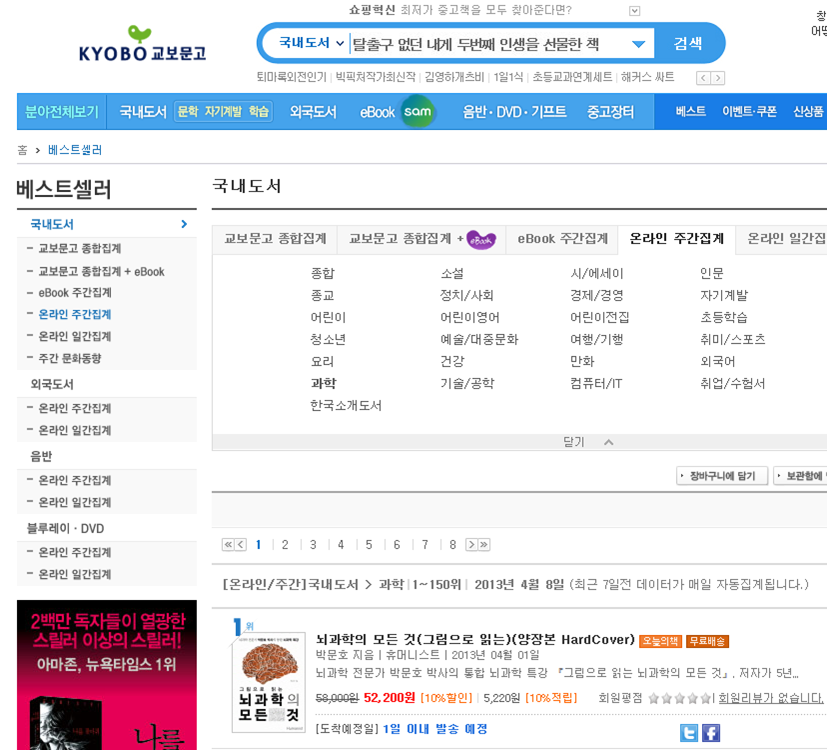Go to page 3 in the pagination

(313, 545)
